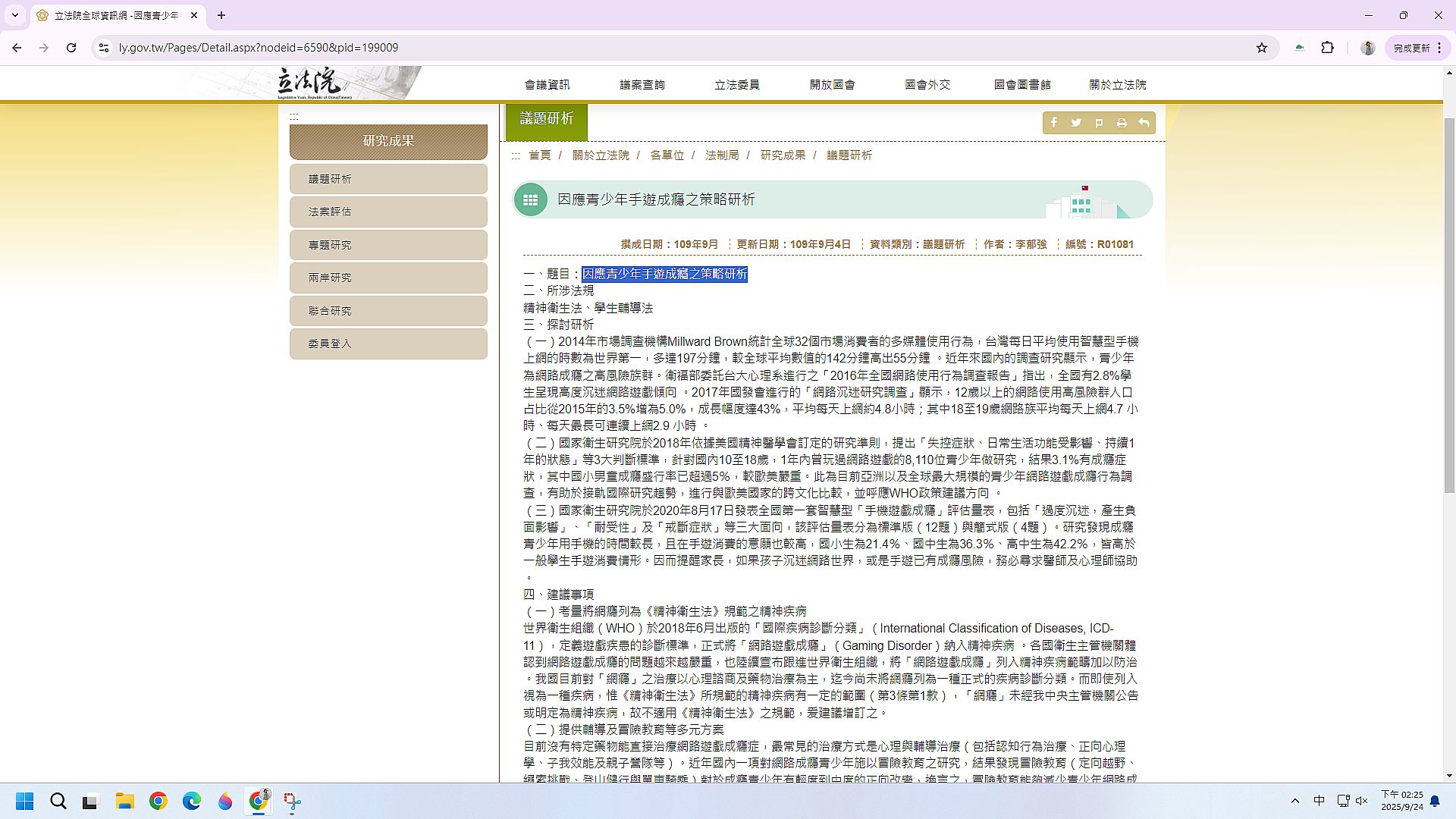Click the green grid icon beside article title

[x=530, y=200]
